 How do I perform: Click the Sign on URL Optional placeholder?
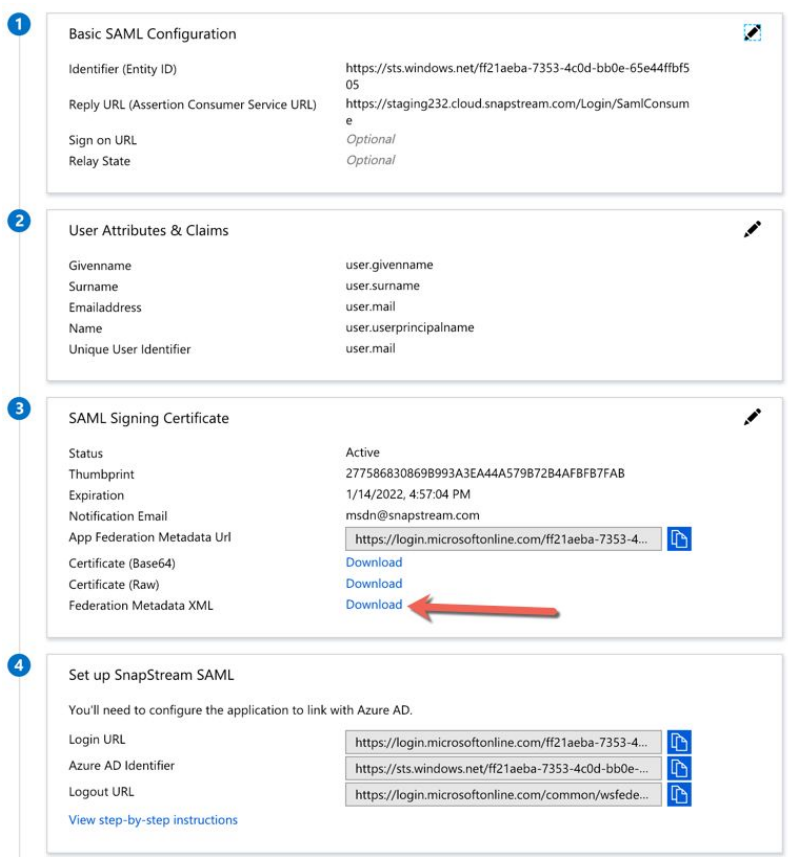(371, 139)
